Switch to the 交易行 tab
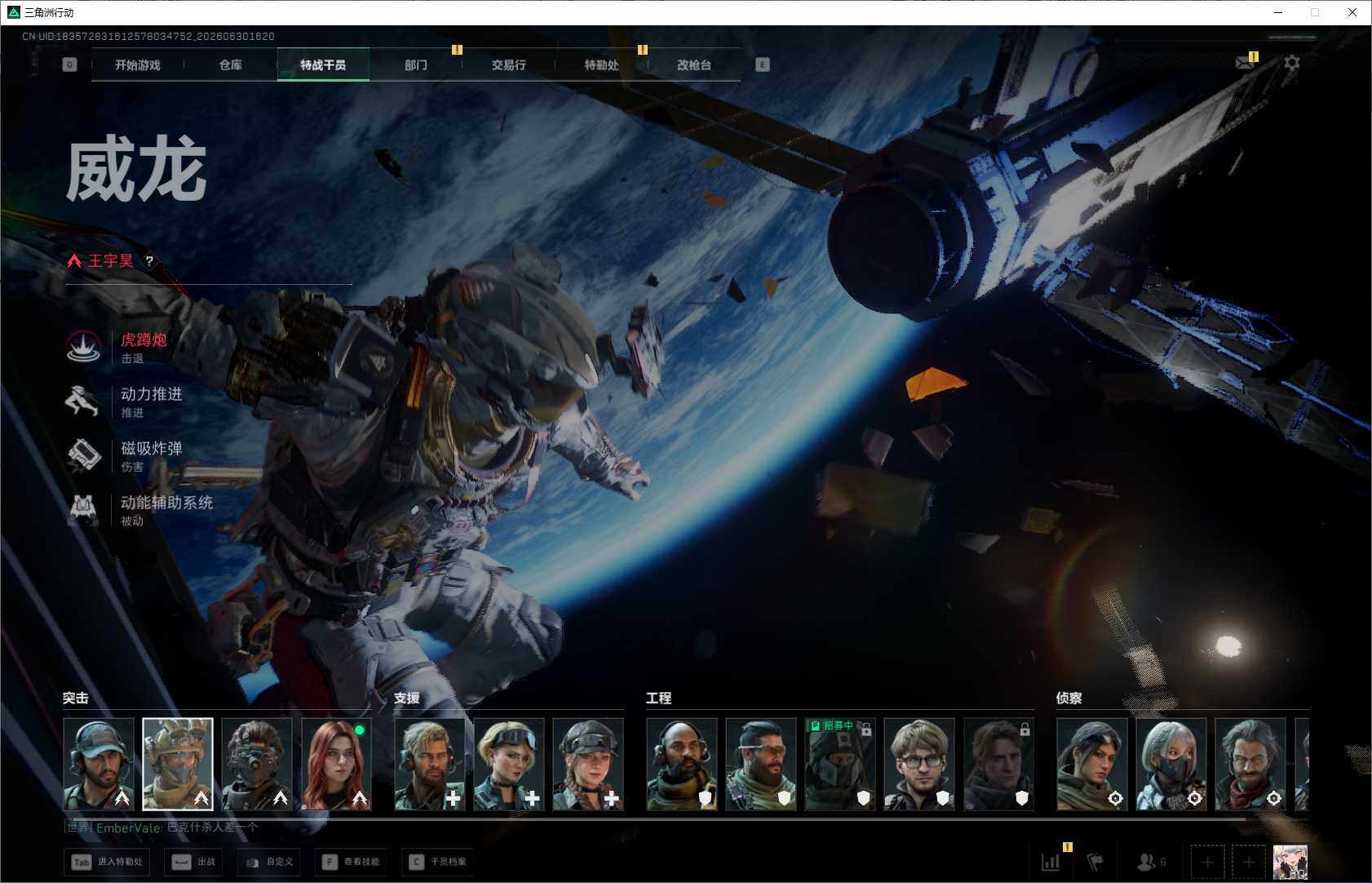Screen dimensions: 1372x883 pyautogui.click(x=509, y=64)
